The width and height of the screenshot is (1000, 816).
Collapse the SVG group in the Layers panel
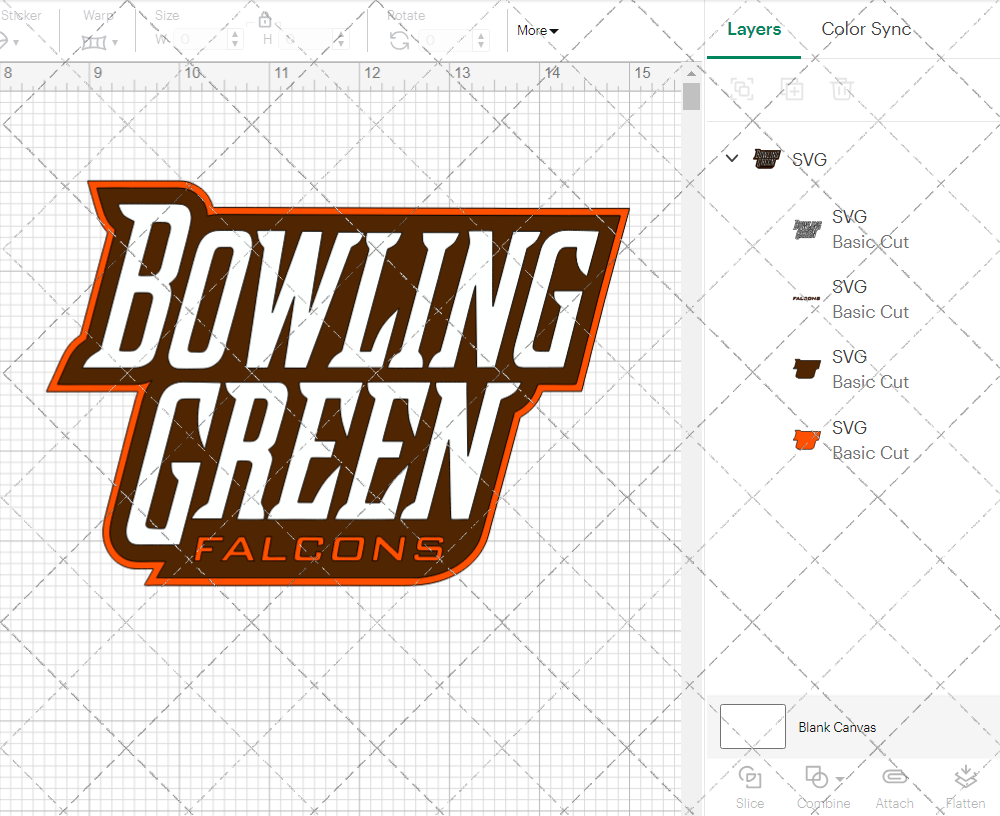coord(731,158)
